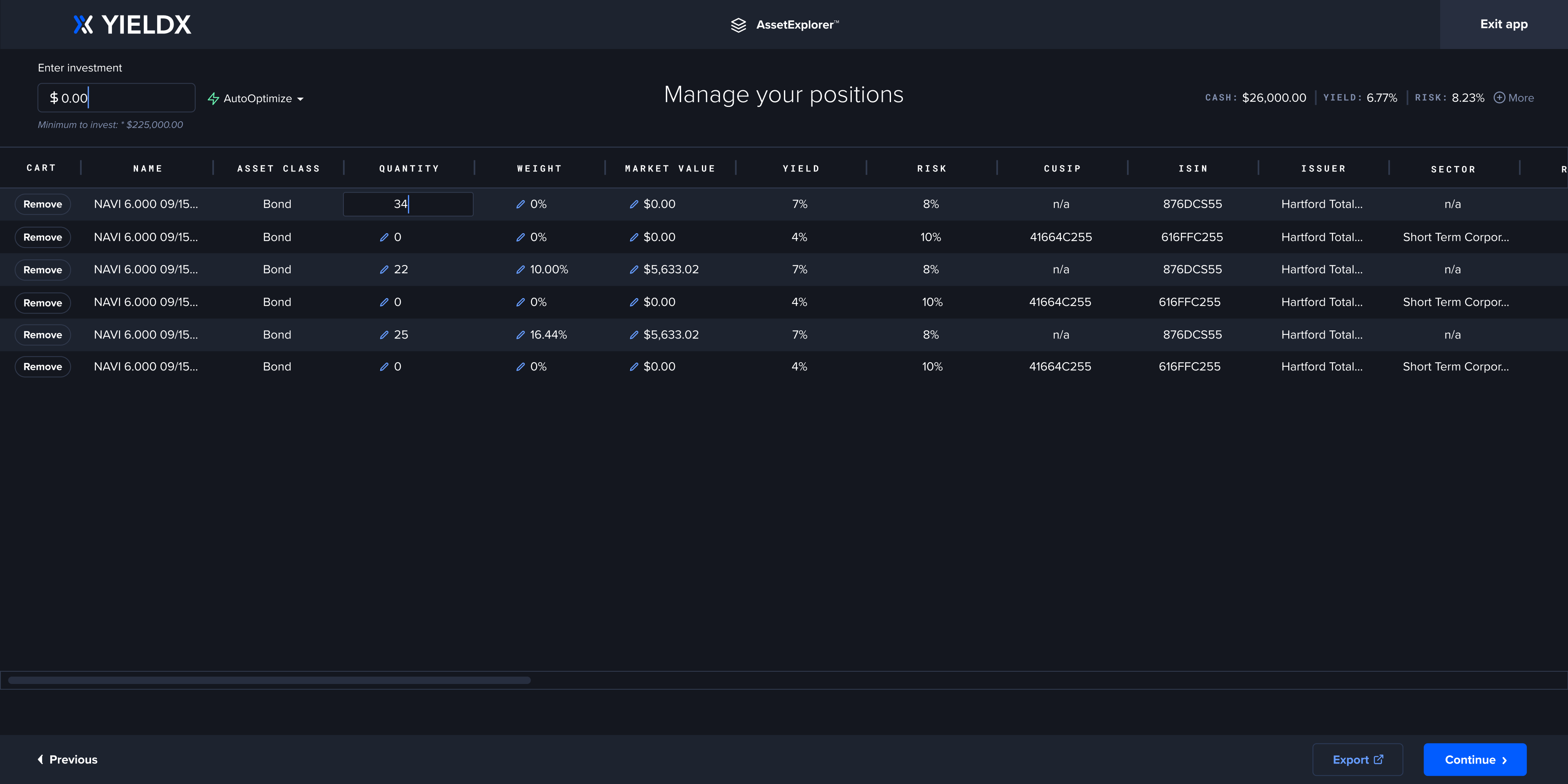Edit quantity 22 via its pencil icon
The image size is (1568, 784).
(x=384, y=269)
